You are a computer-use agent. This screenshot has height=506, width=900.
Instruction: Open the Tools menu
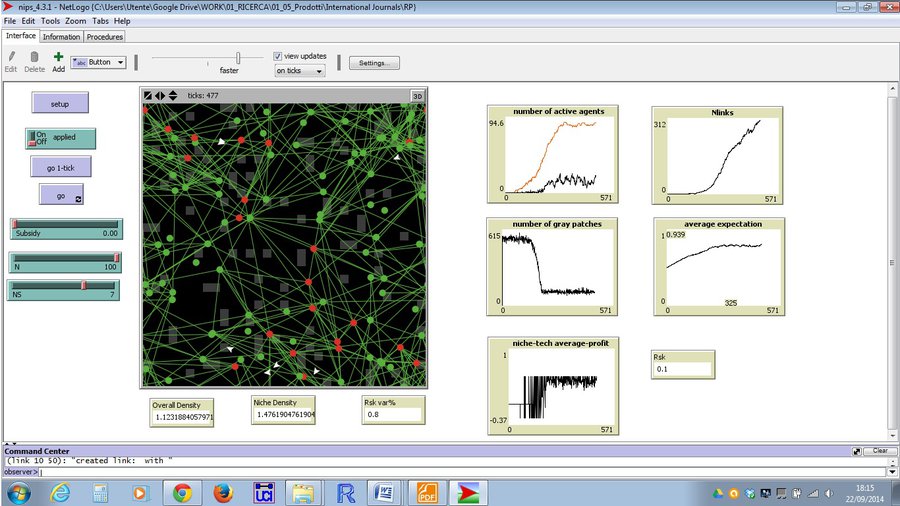pos(50,20)
